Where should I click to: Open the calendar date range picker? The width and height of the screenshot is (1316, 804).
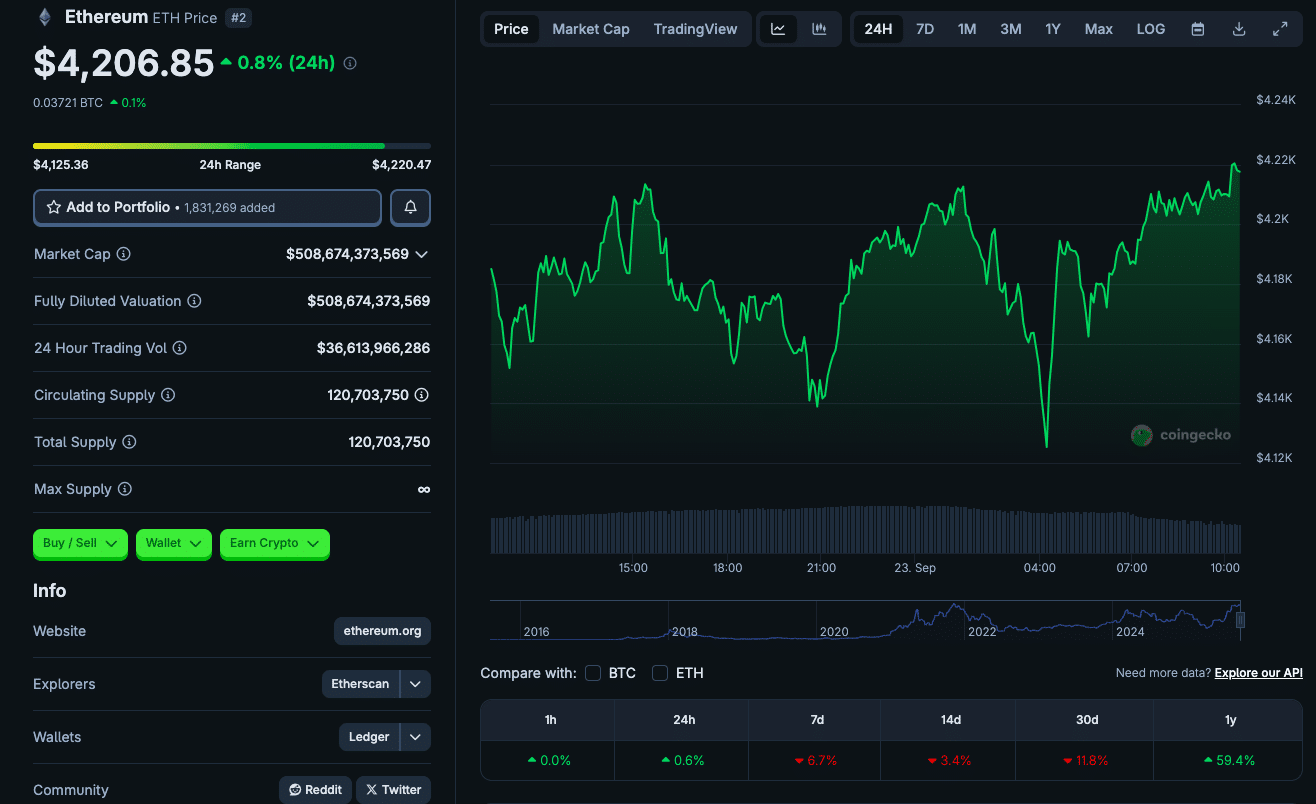pyautogui.click(x=1197, y=29)
